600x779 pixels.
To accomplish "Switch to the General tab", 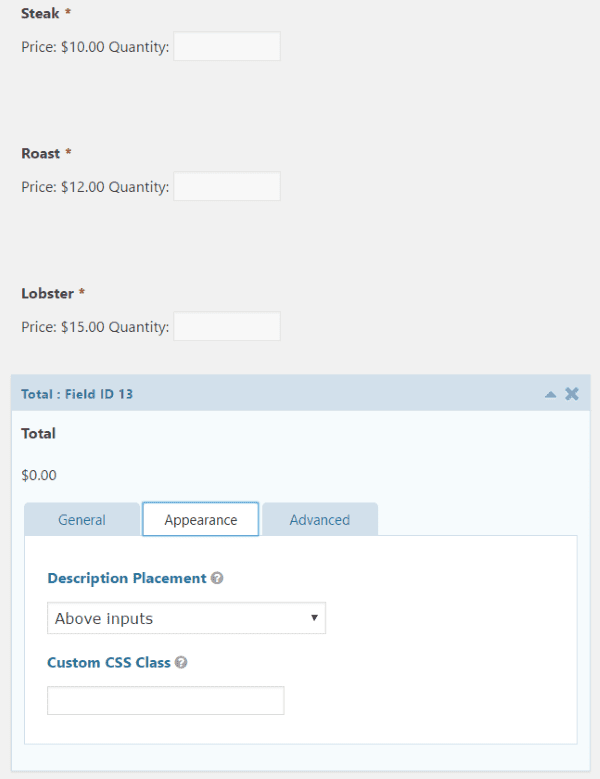I will 82,520.
